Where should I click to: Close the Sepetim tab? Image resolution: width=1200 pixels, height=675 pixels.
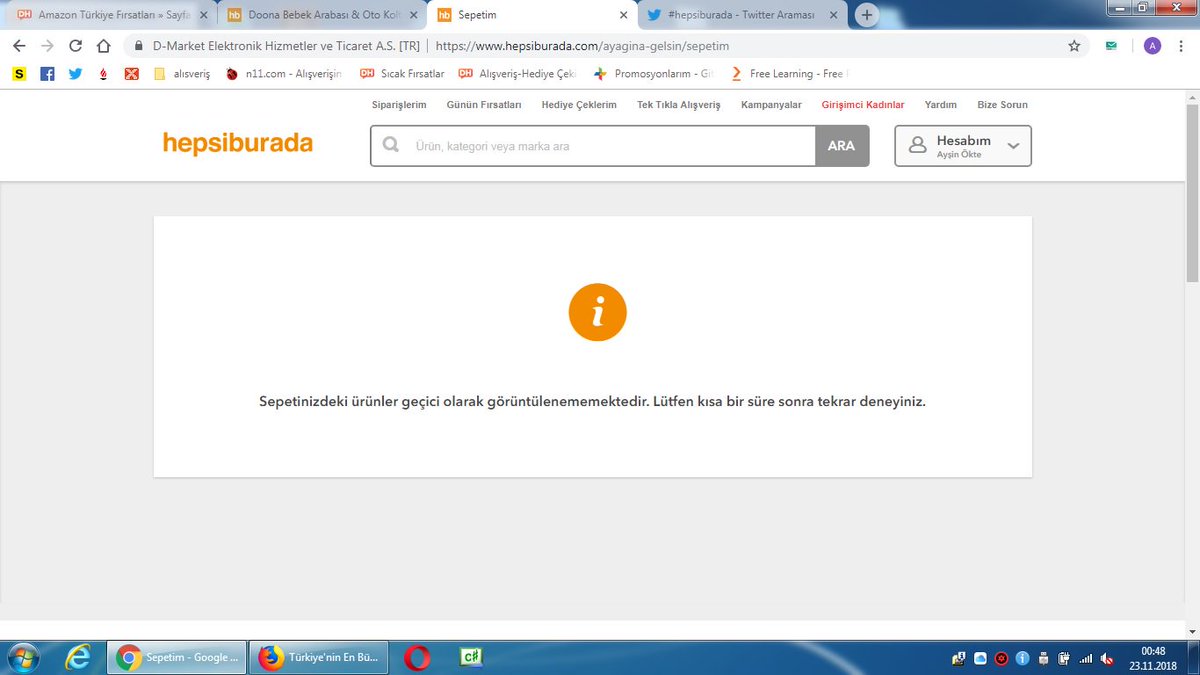(x=623, y=15)
